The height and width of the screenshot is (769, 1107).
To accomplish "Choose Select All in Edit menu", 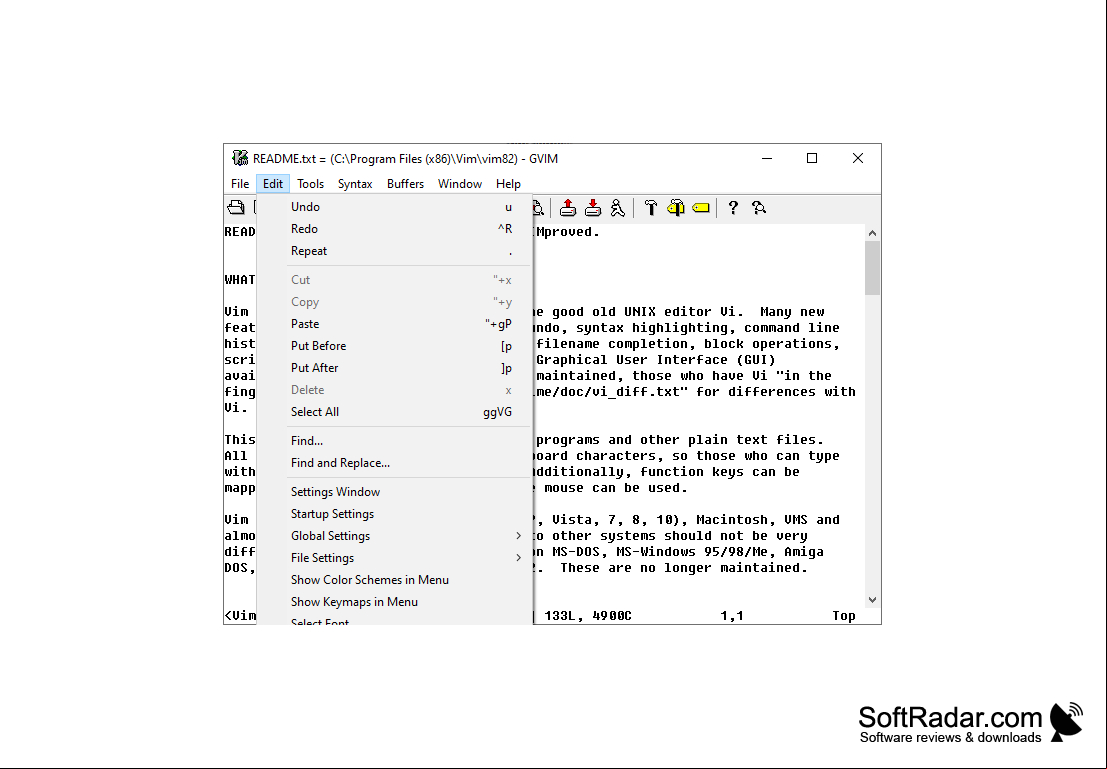I will [395, 412].
